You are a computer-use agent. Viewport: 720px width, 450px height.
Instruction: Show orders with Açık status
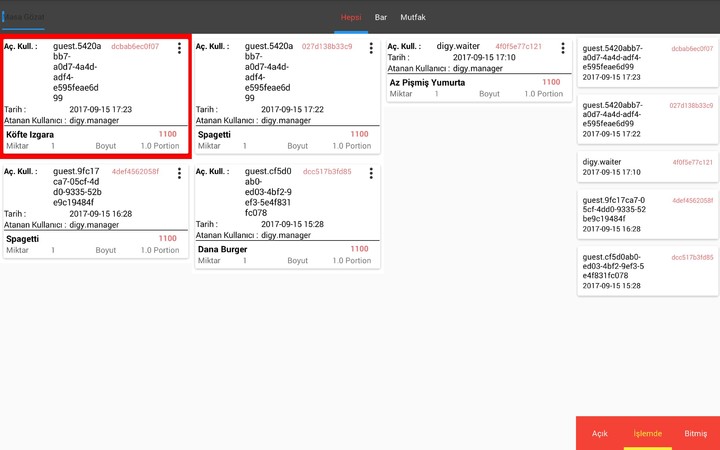pos(600,433)
